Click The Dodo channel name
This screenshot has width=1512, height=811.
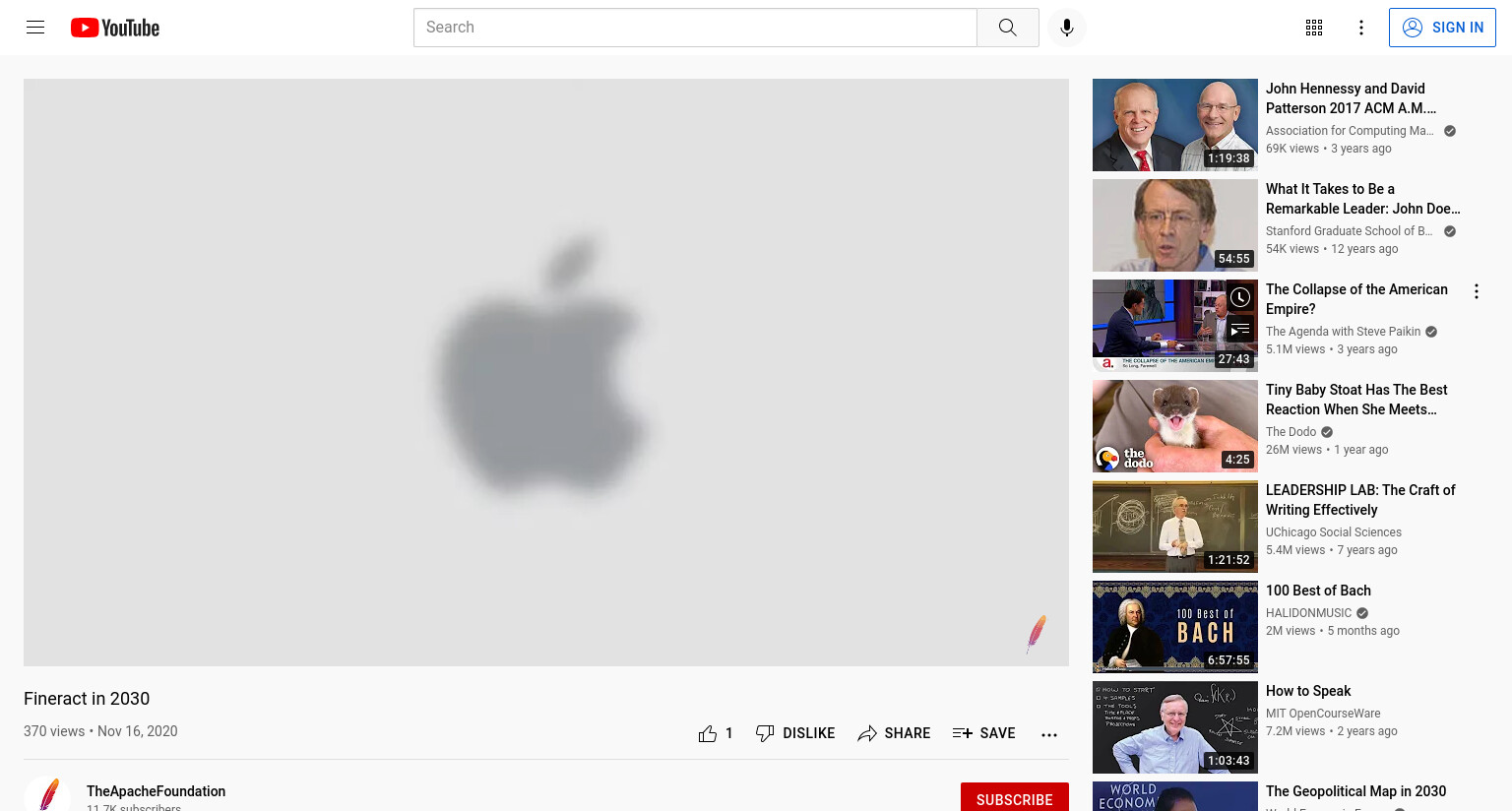tap(1291, 432)
